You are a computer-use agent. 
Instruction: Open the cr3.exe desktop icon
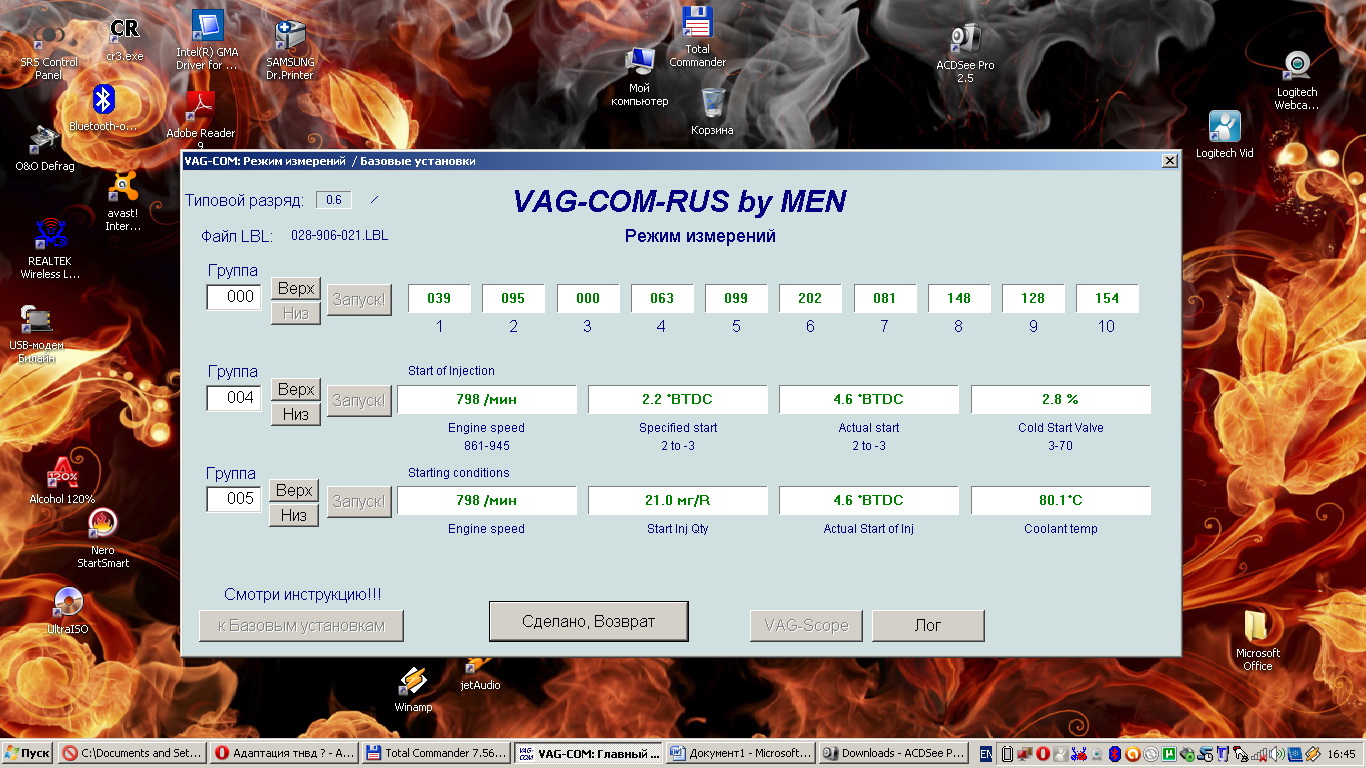[124, 40]
